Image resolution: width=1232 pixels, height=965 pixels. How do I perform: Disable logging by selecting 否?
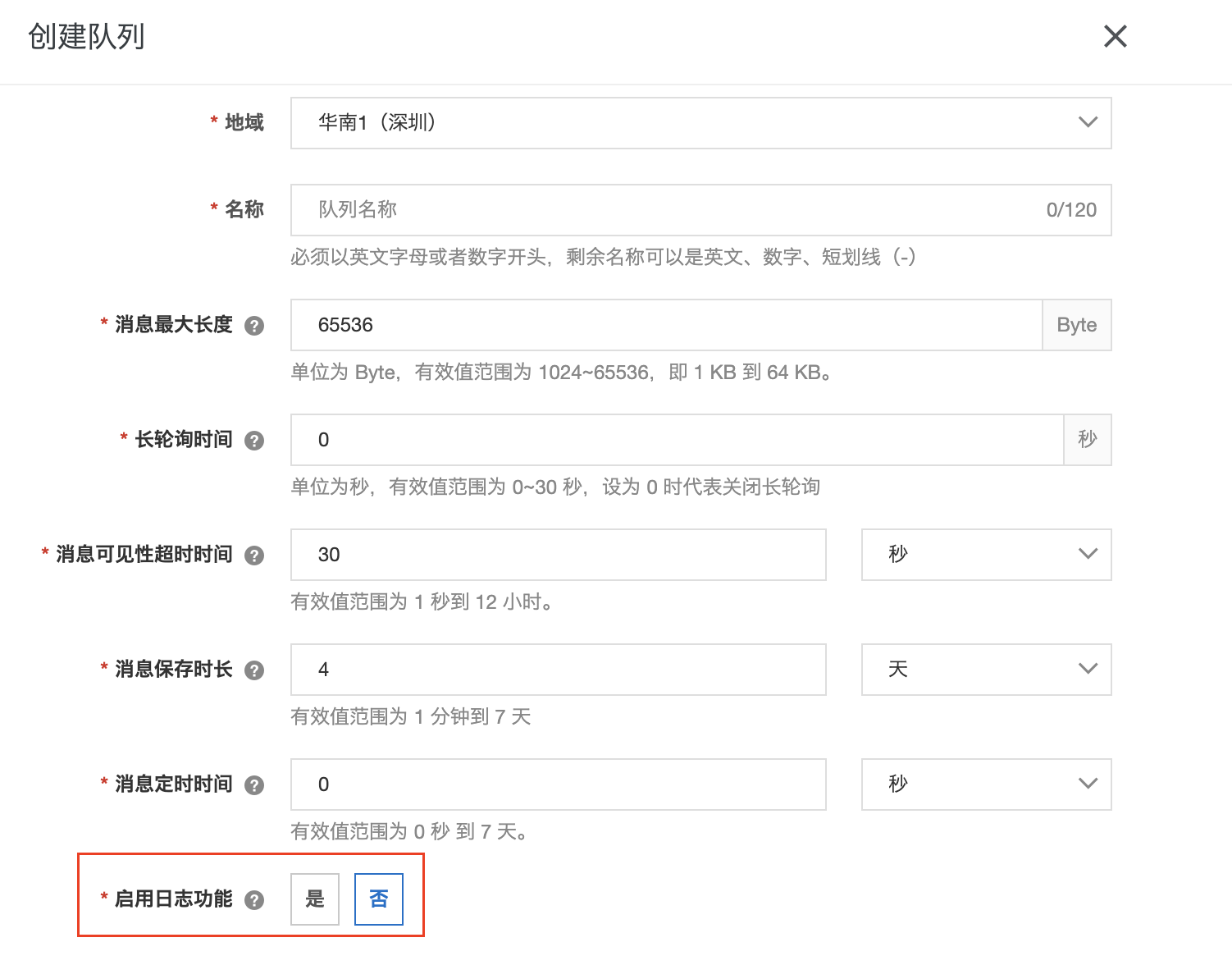(x=378, y=899)
